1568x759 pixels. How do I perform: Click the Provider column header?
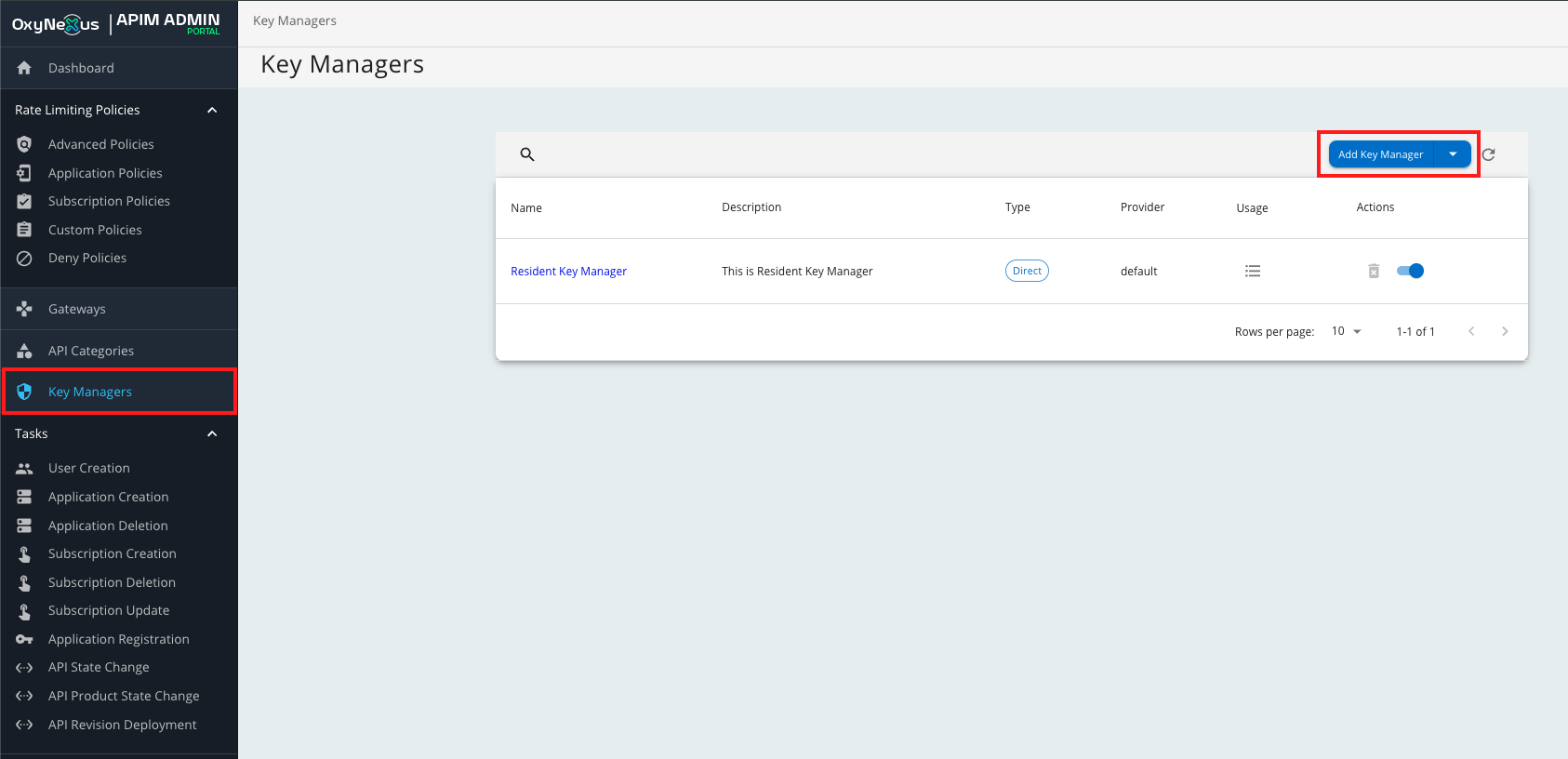coord(1142,206)
